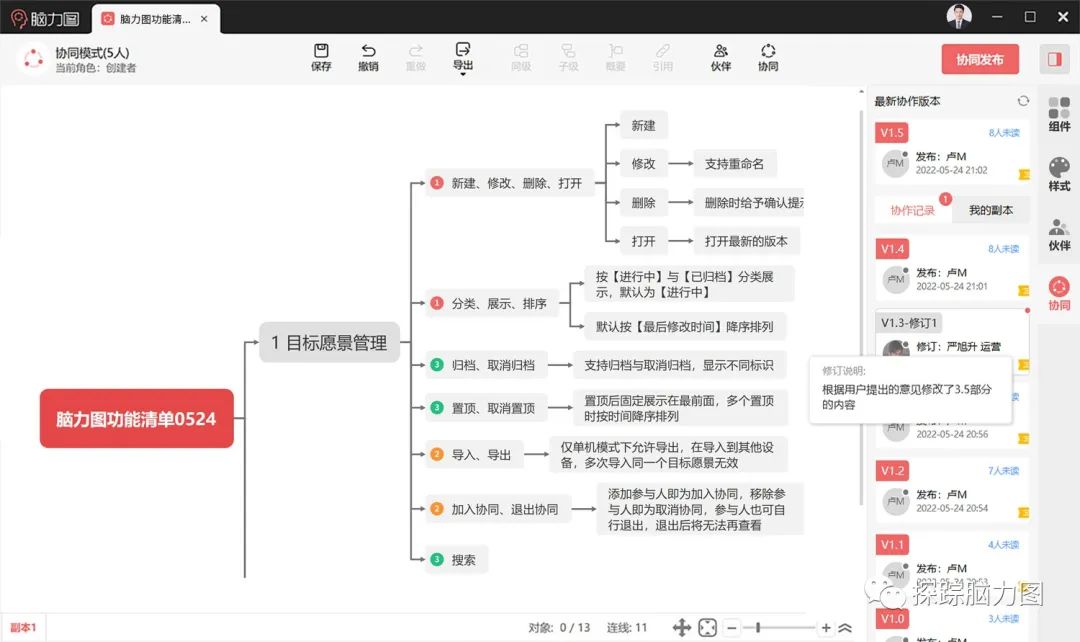
Task: Switch to the 我的副本 tab
Action: (x=990, y=209)
